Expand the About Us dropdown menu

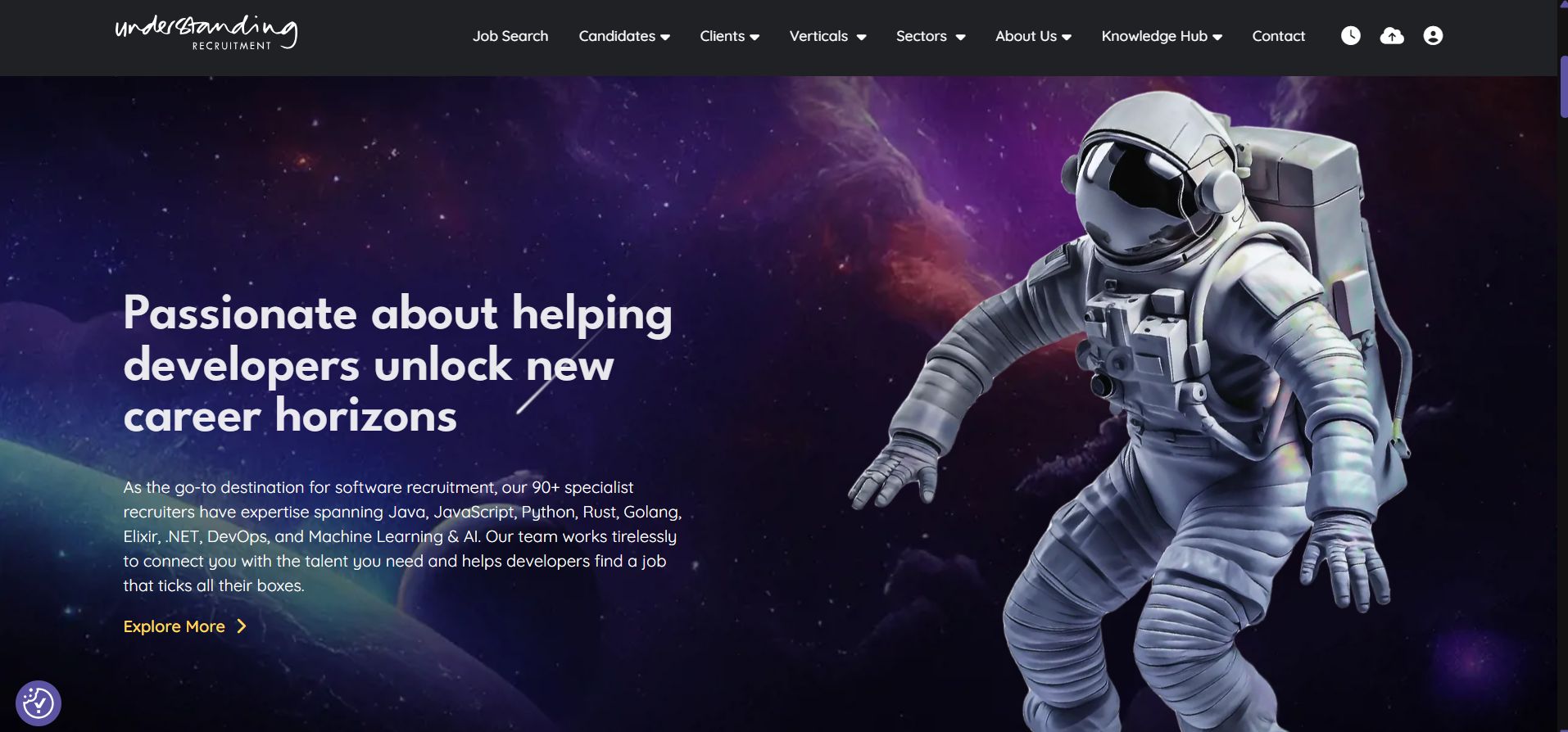tap(1033, 36)
